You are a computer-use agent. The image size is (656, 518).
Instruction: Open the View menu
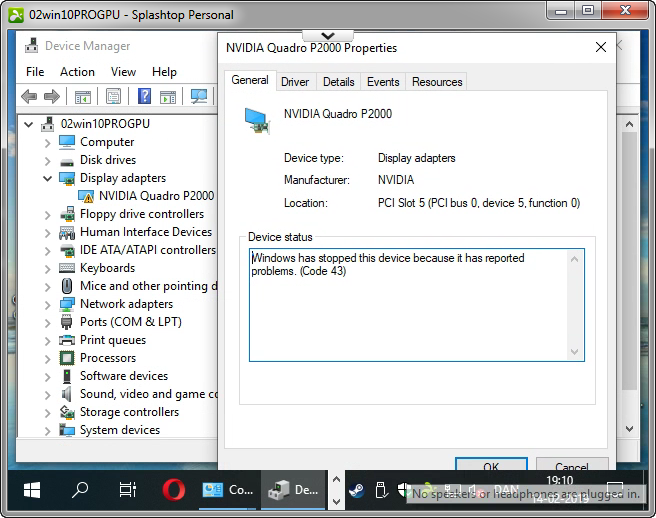[x=123, y=72]
